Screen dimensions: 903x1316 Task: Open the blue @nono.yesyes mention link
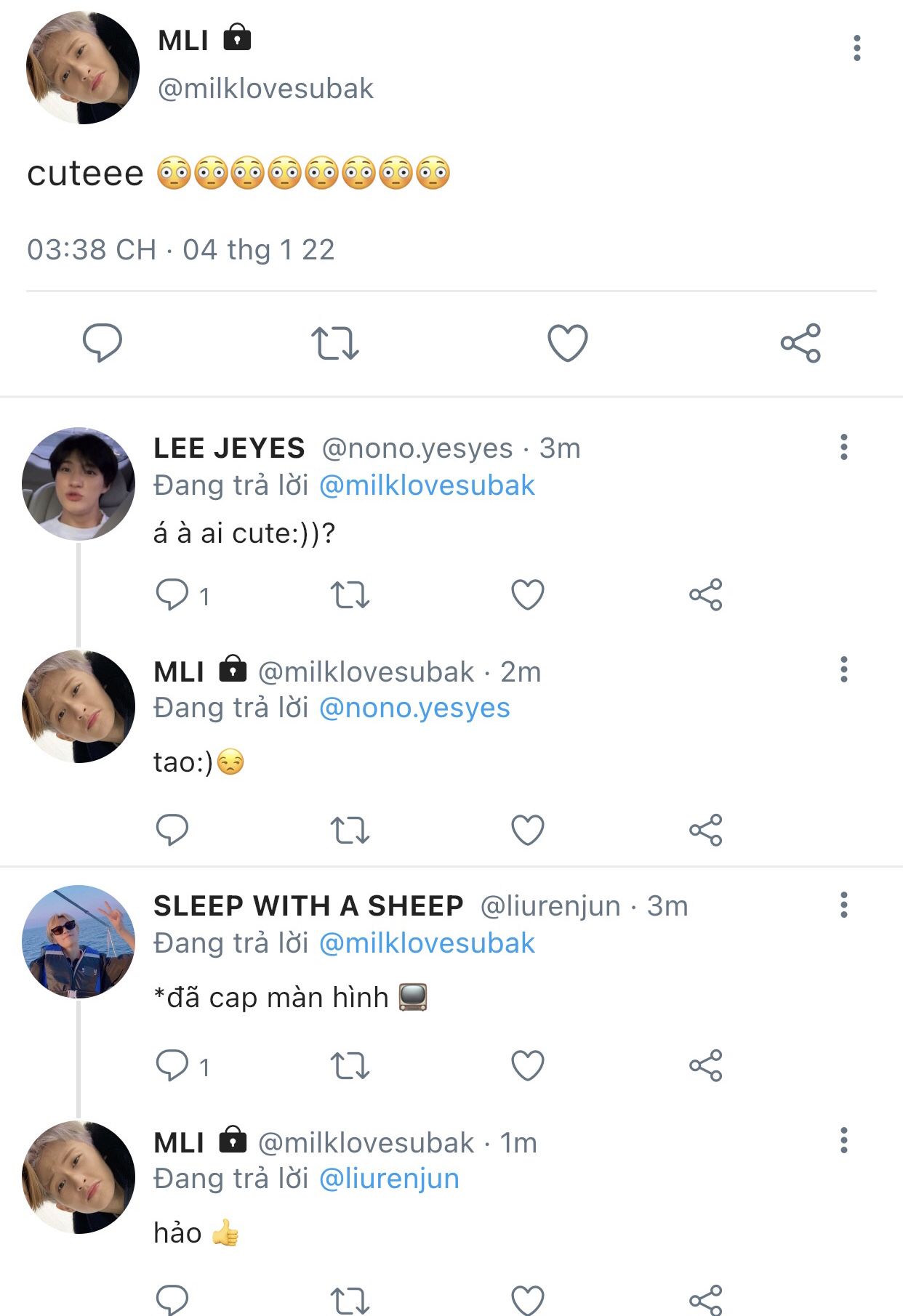click(x=414, y=708)
